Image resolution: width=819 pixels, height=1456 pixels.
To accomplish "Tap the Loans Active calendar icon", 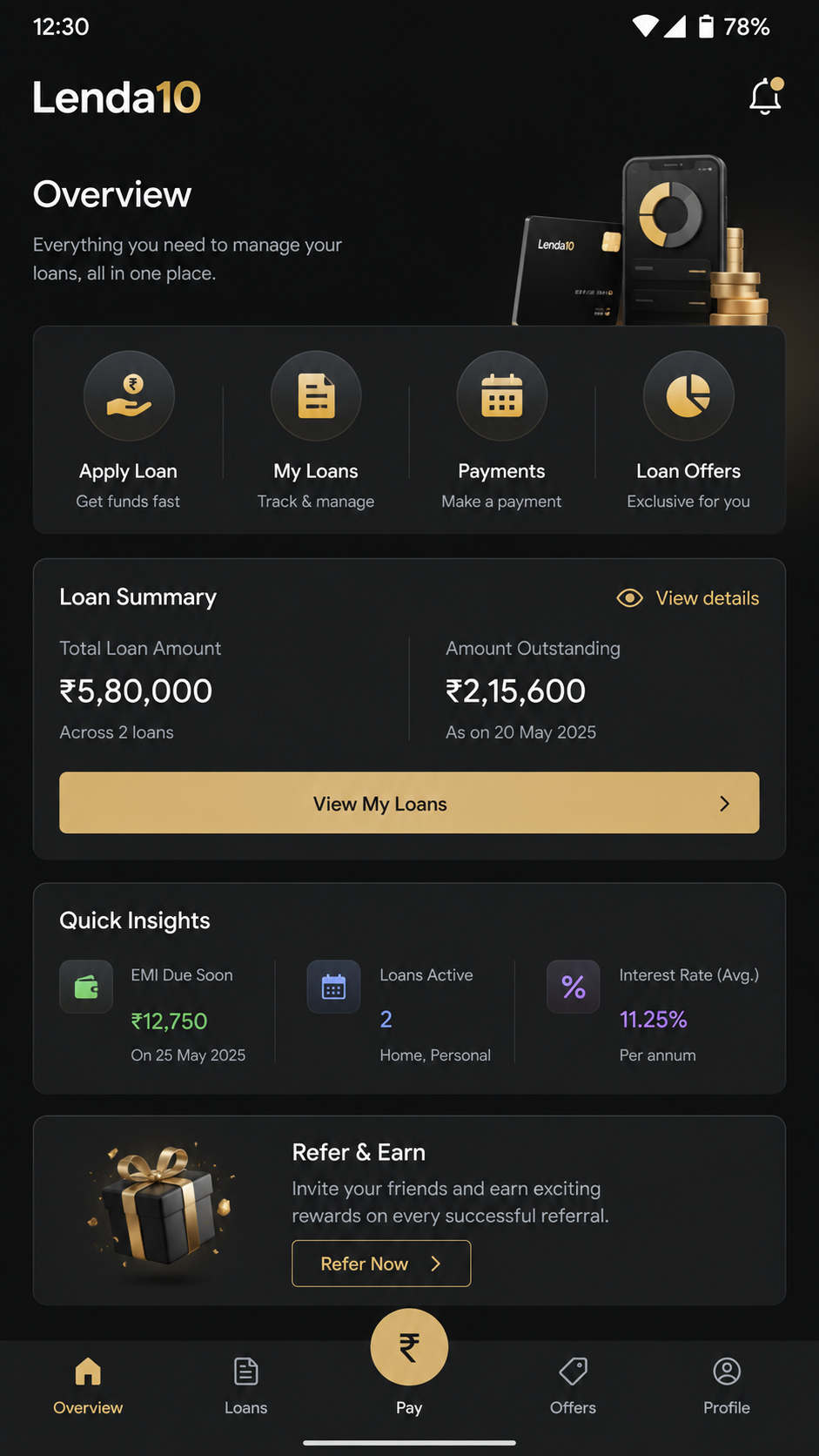I will point(333,987).
